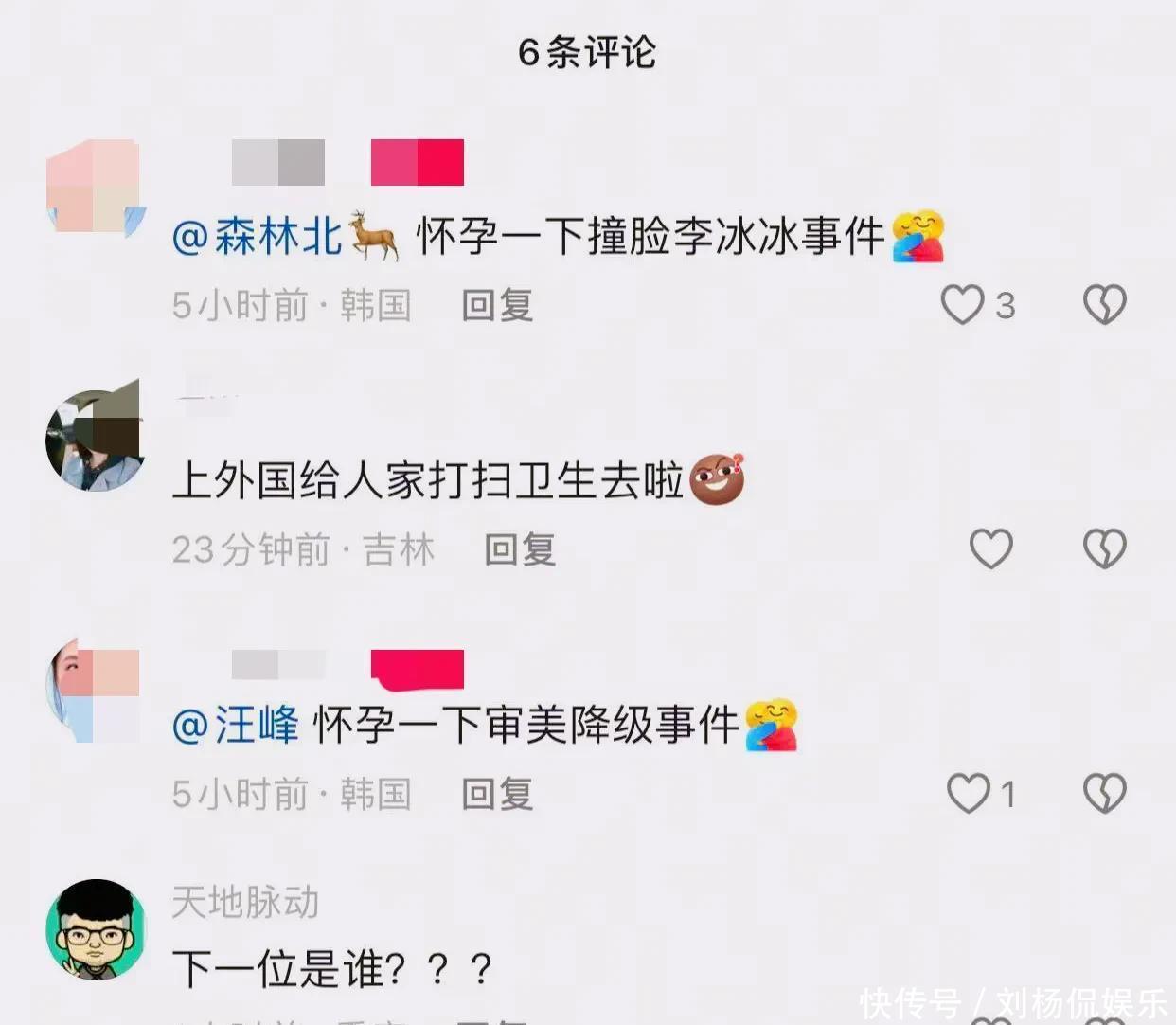Reply to the 23分钟前 吉林 comment

(520, 549)
